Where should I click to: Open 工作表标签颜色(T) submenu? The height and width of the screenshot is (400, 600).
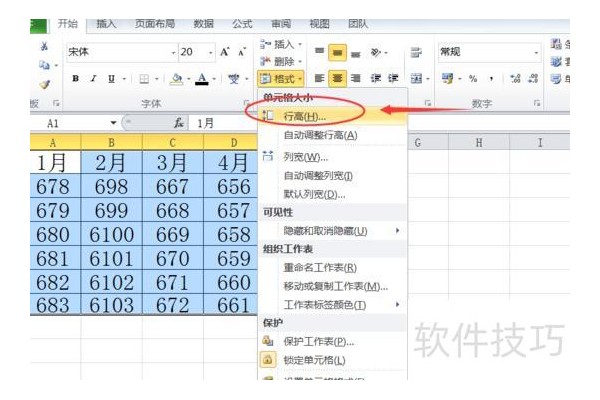click(332, 305)
